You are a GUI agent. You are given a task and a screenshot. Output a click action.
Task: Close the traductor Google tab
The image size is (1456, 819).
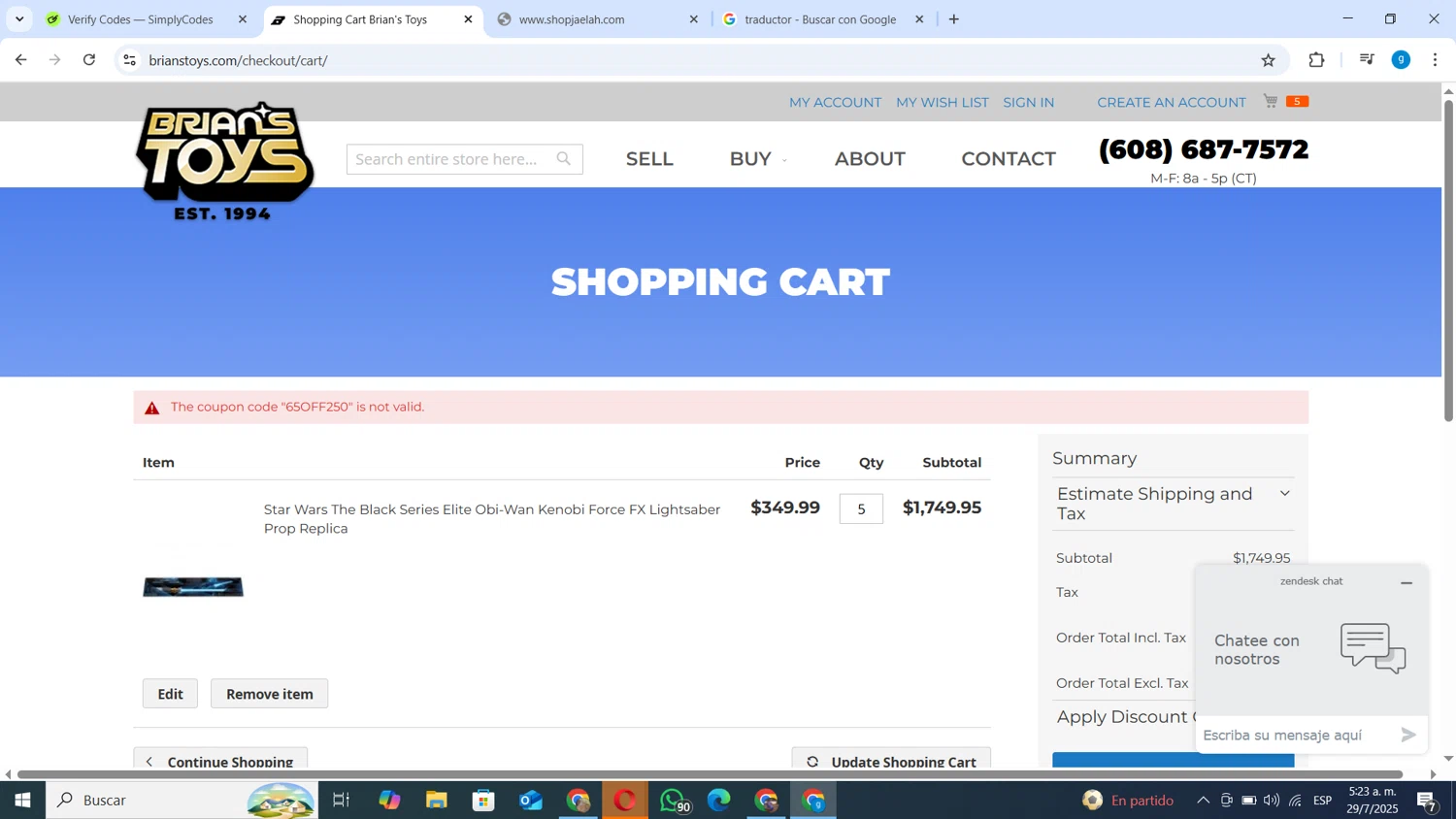point(919,19)
